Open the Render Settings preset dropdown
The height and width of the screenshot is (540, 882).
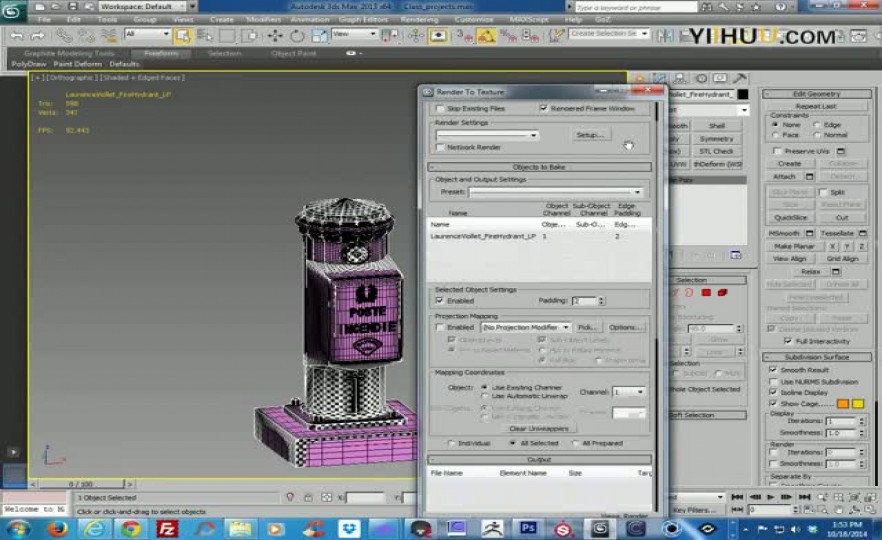click(x=487, y=135)
